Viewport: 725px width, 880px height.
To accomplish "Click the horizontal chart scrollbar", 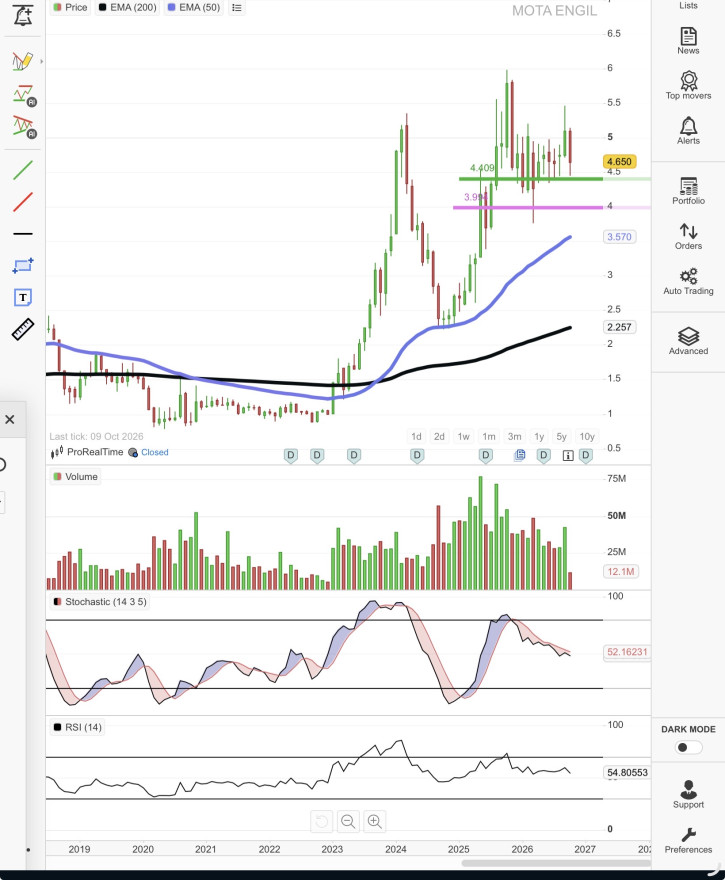I will pos(556,863).
